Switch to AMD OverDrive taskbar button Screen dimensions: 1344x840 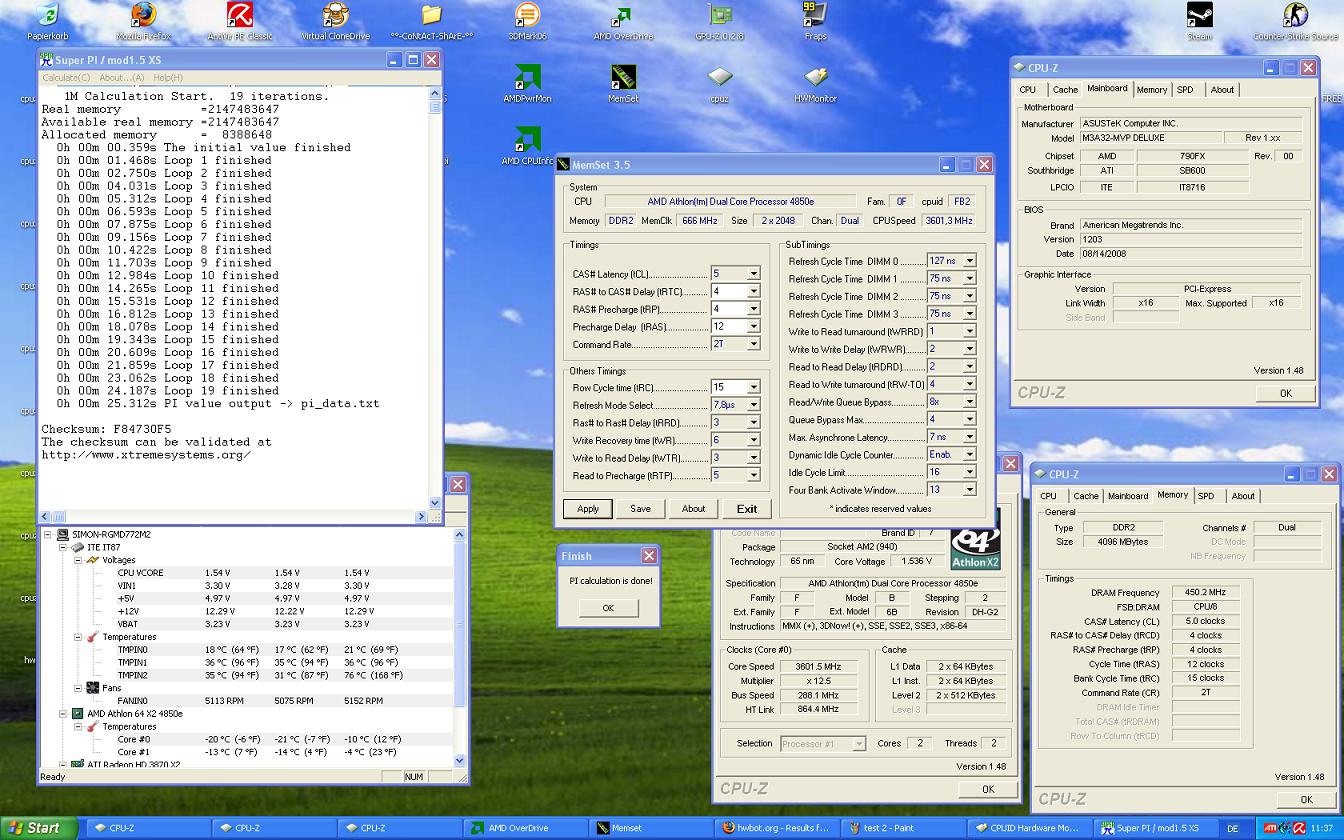click(526, 828)
